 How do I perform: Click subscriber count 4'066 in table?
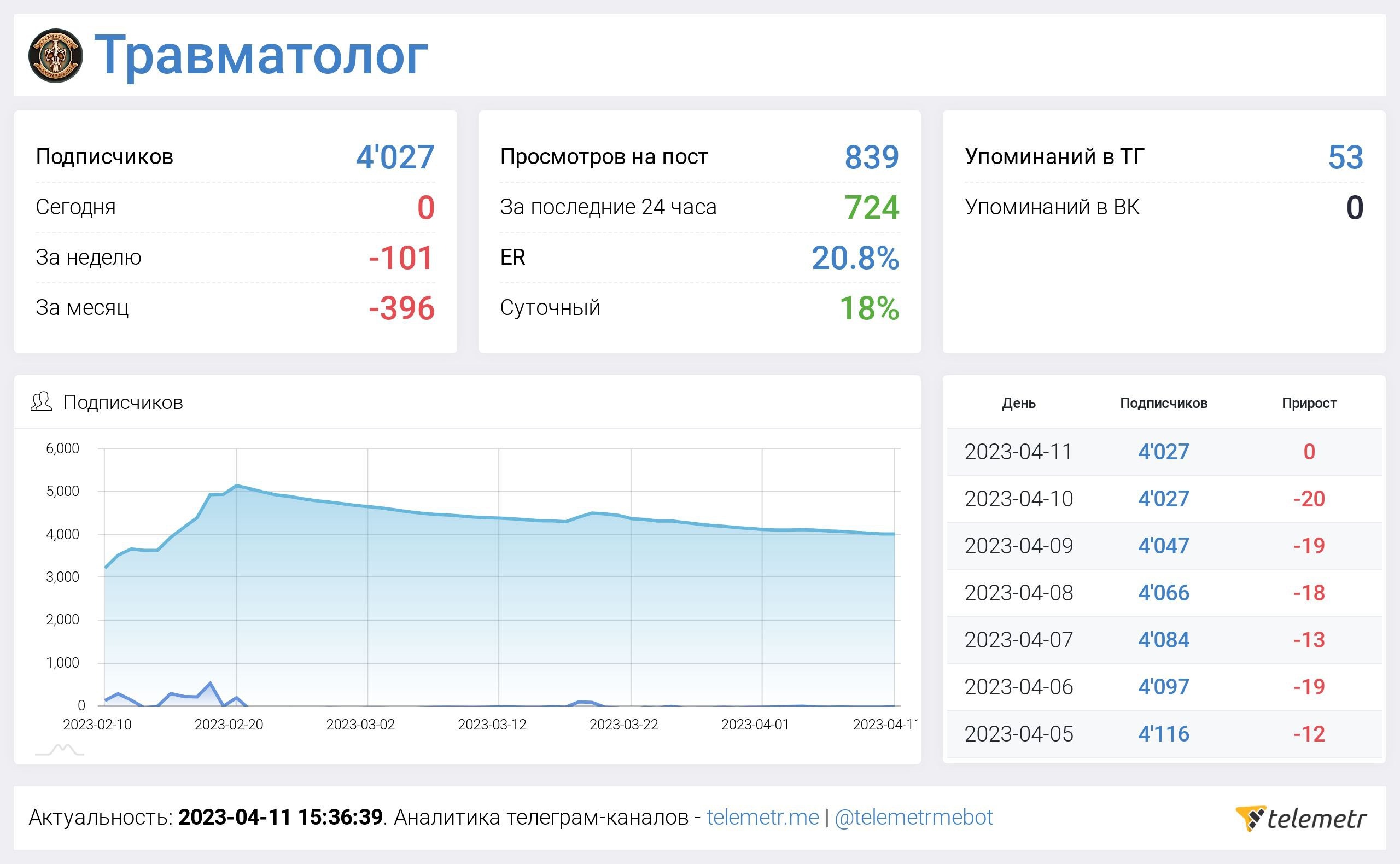1163,593
